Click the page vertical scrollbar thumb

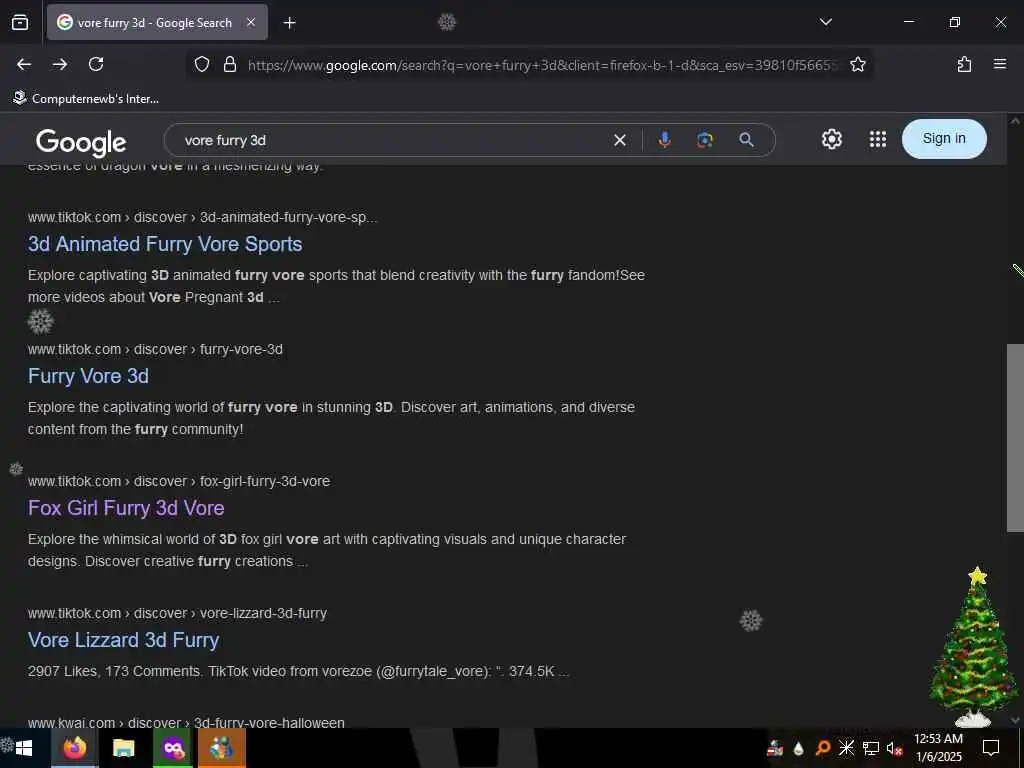tap(1015, 438)
